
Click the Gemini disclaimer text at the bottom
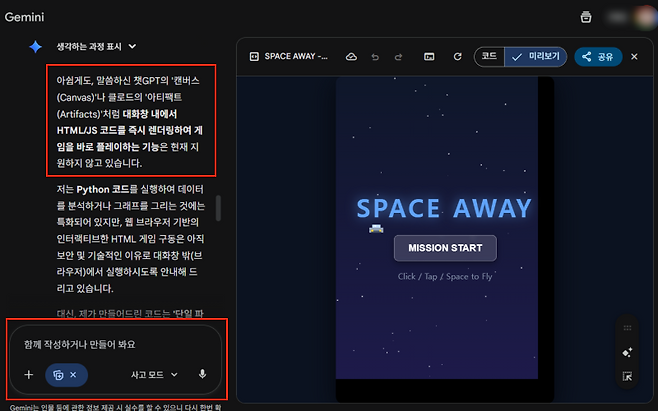pos(115,407)
